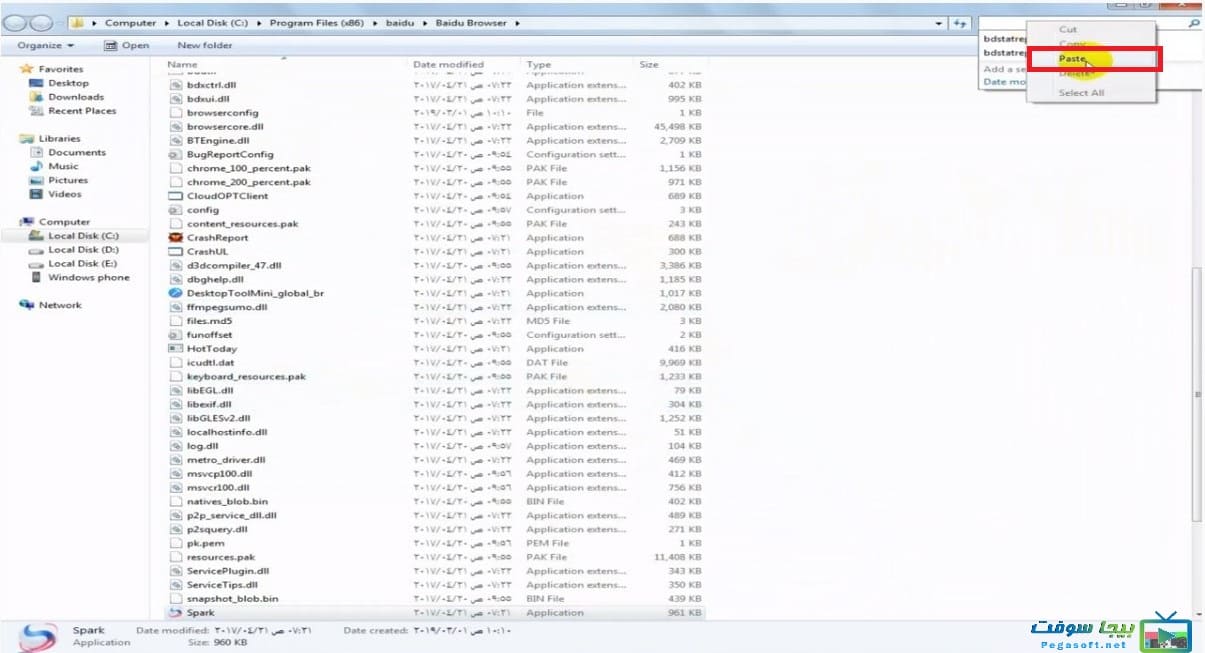Click the Local Disk (D:) drive icon
The height and width of the screenshot is (653, 1205).
[37, 250]
